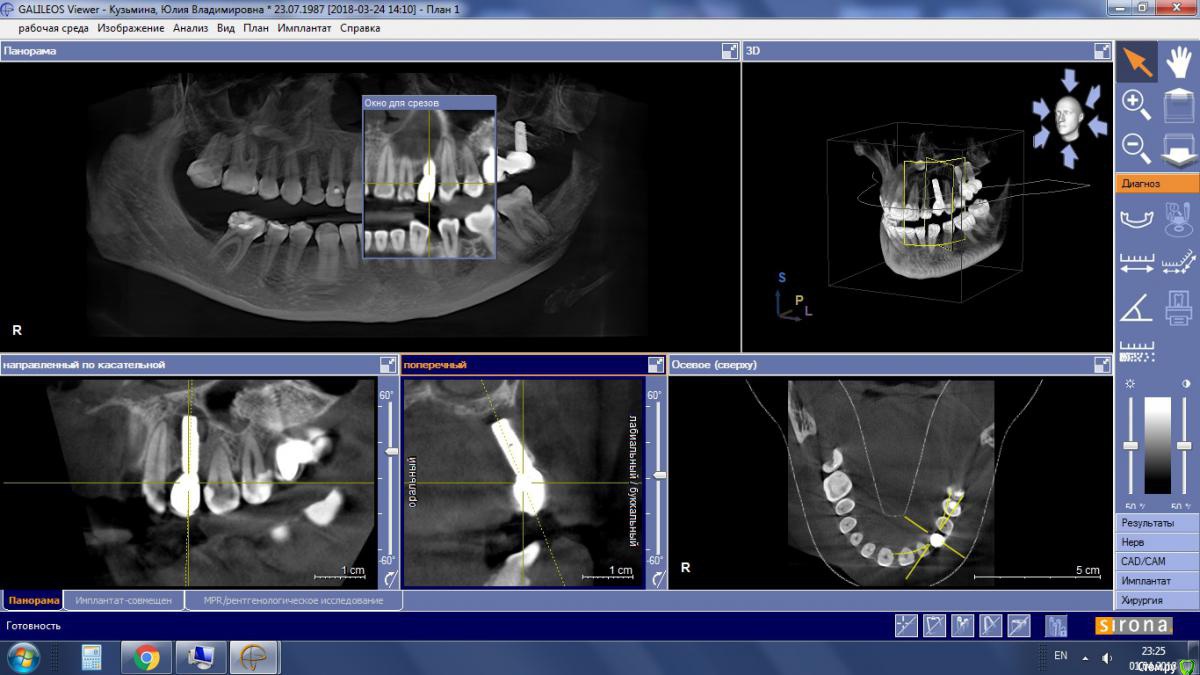This screenshot has height=675, width=1200.
Task: Click the zoom out magnifier icon
Action: (x=1137, y=147)
